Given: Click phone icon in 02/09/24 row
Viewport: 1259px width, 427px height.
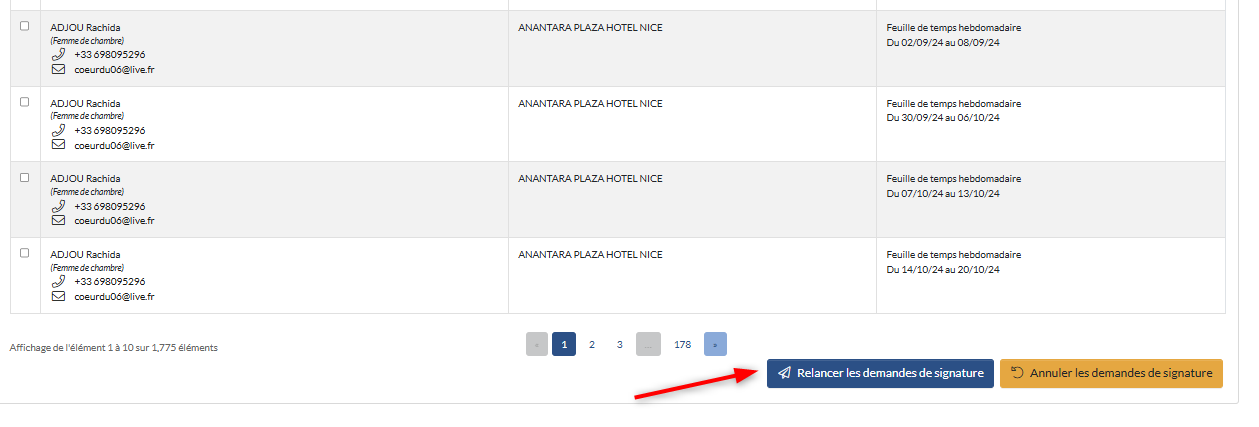Looking at the screenshot, I should (x=58, y=54).
